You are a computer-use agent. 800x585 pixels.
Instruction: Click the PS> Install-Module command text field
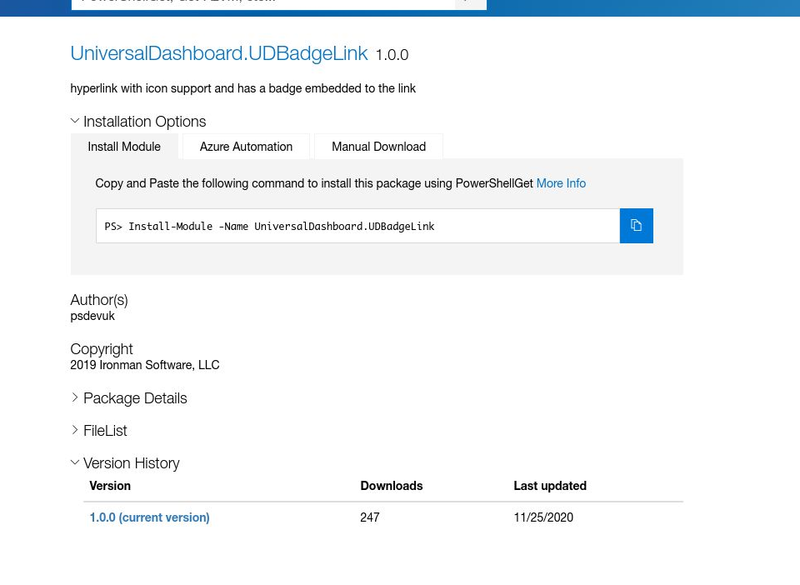(x=358, y=226)
